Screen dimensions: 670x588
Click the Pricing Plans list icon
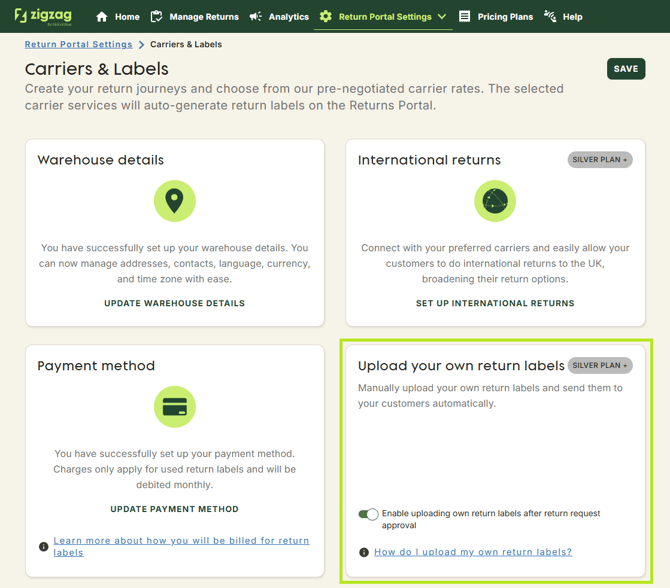pos(464,17)
